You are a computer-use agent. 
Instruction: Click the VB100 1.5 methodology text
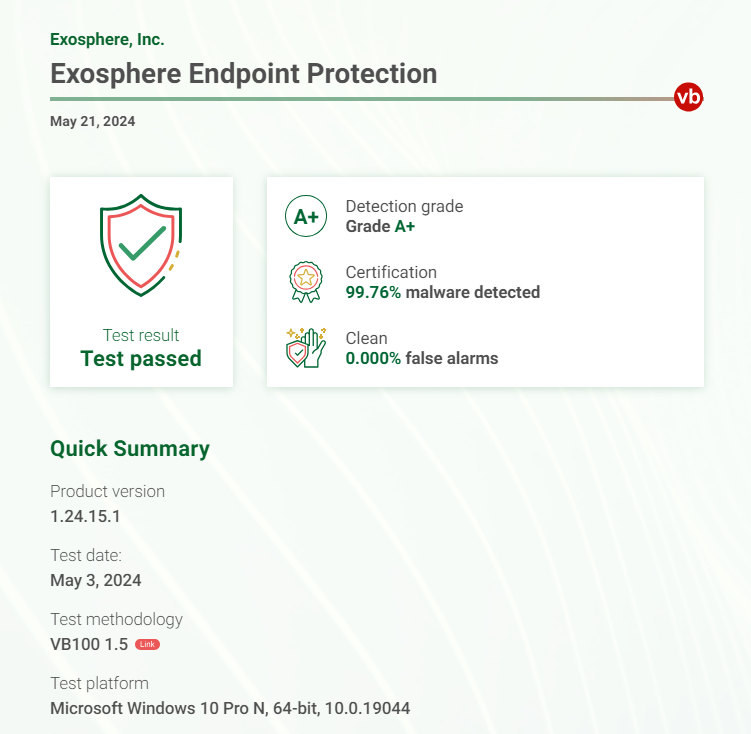click(x=89, y=644)
